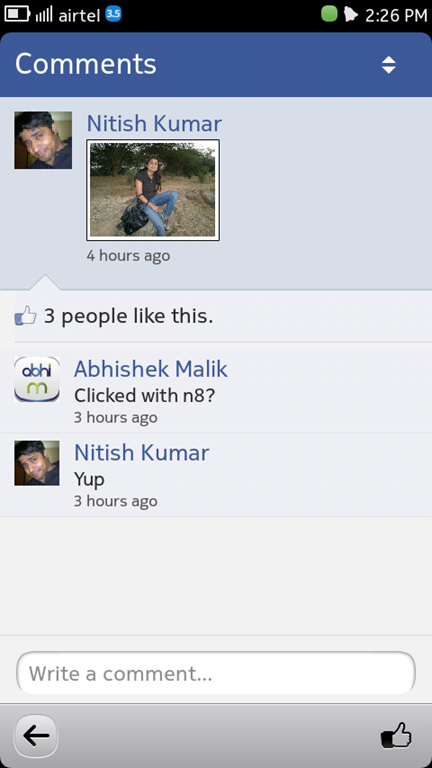Like the post with thumbs-up icon
The width and height of the screenshot is (432, 768).
396,735
